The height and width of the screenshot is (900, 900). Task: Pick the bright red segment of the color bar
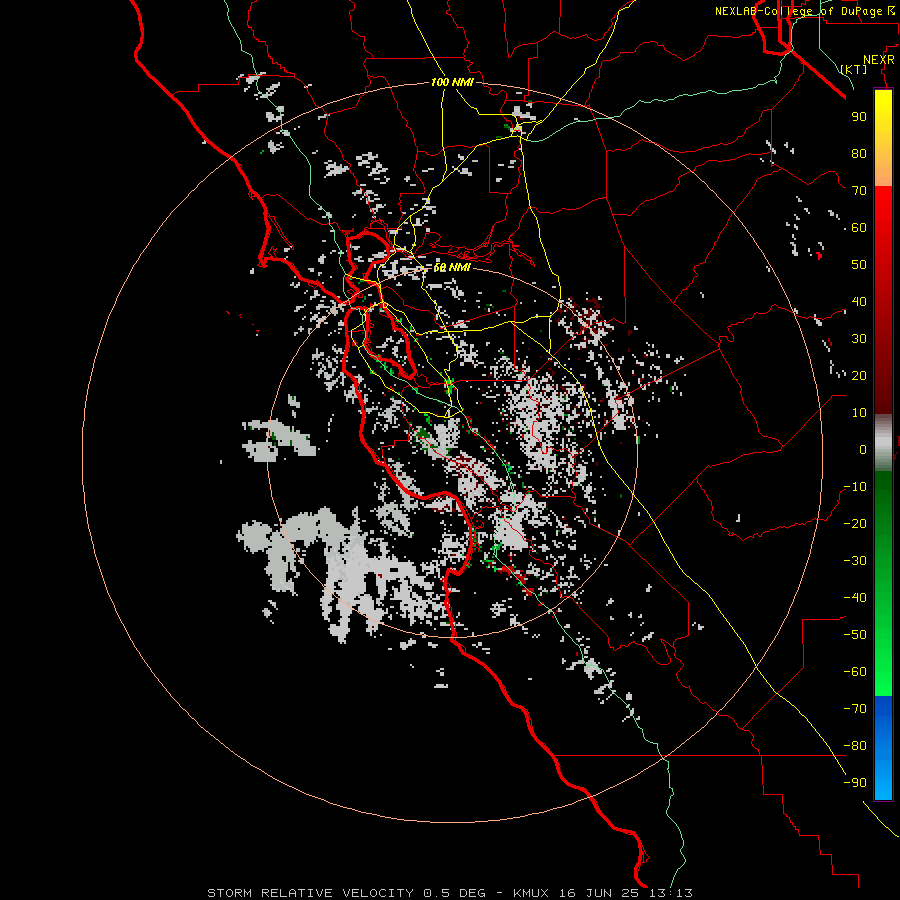(x=883, y=212)
